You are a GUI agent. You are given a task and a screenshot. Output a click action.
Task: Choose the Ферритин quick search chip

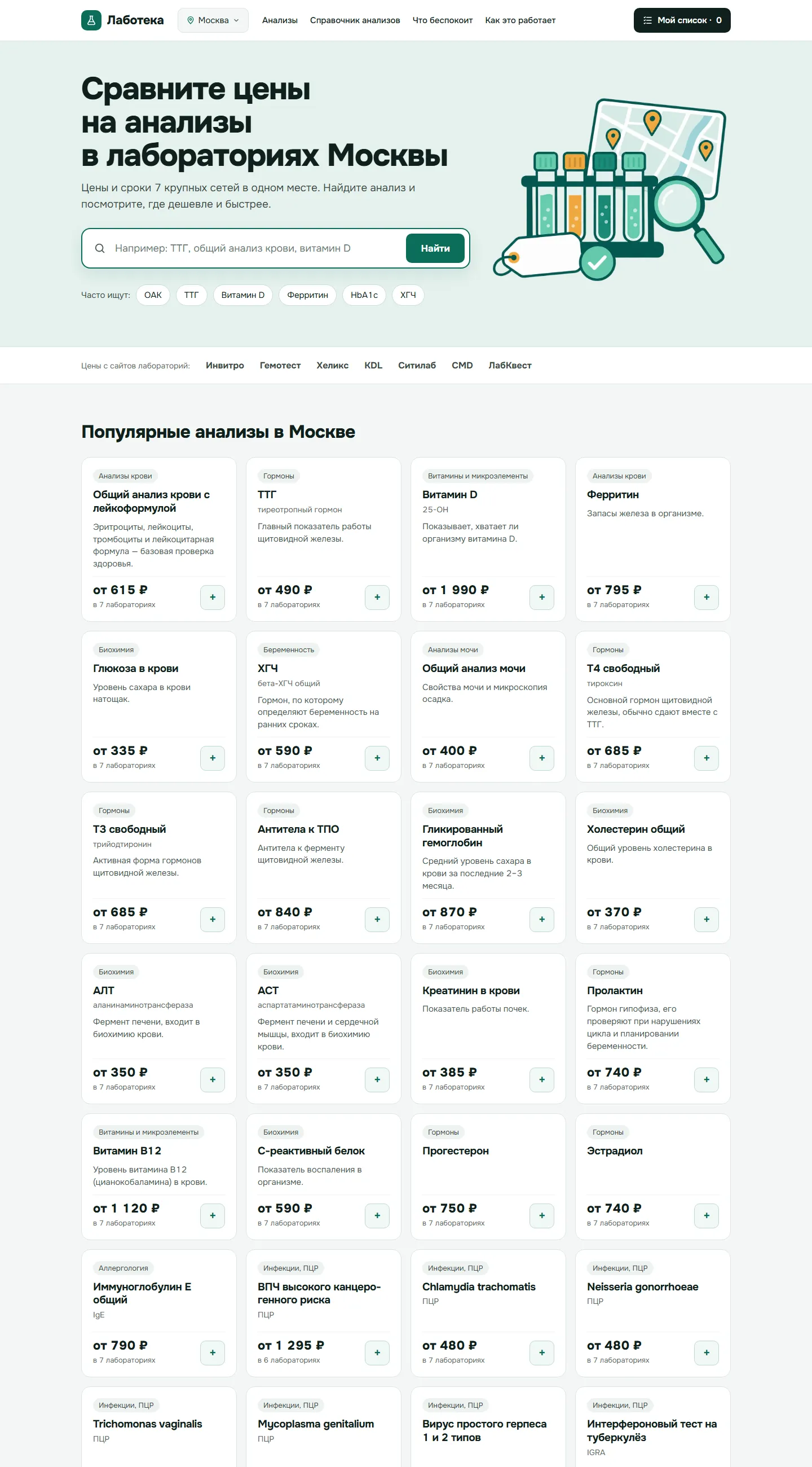(x=307, y=295)
